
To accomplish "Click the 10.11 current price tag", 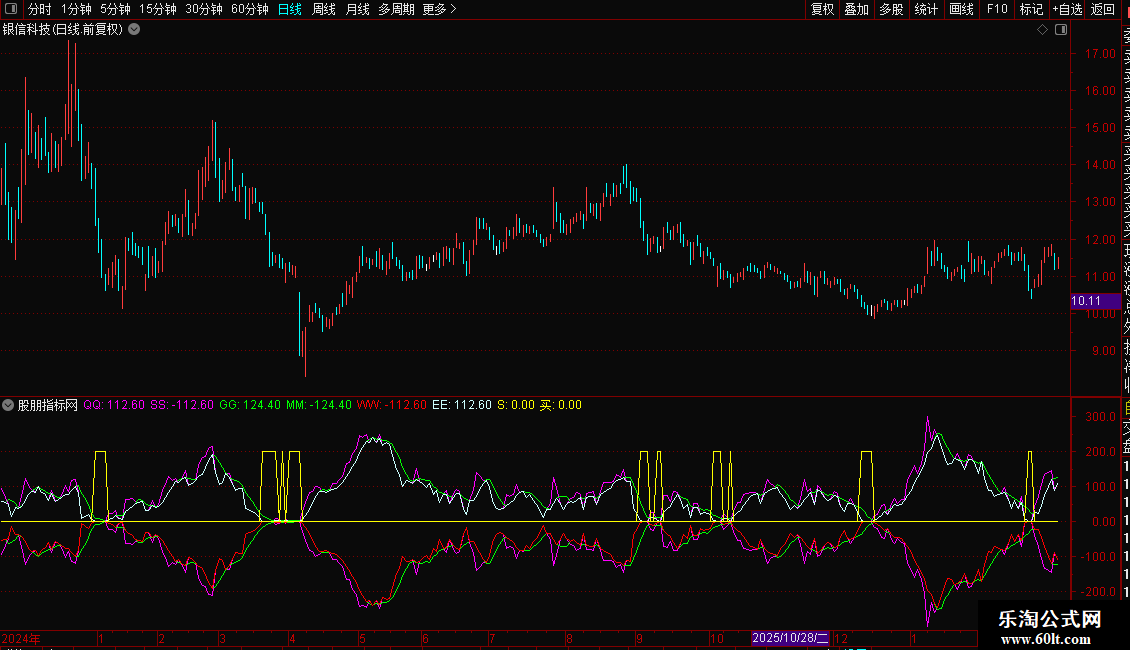I will click(1095, 301).
